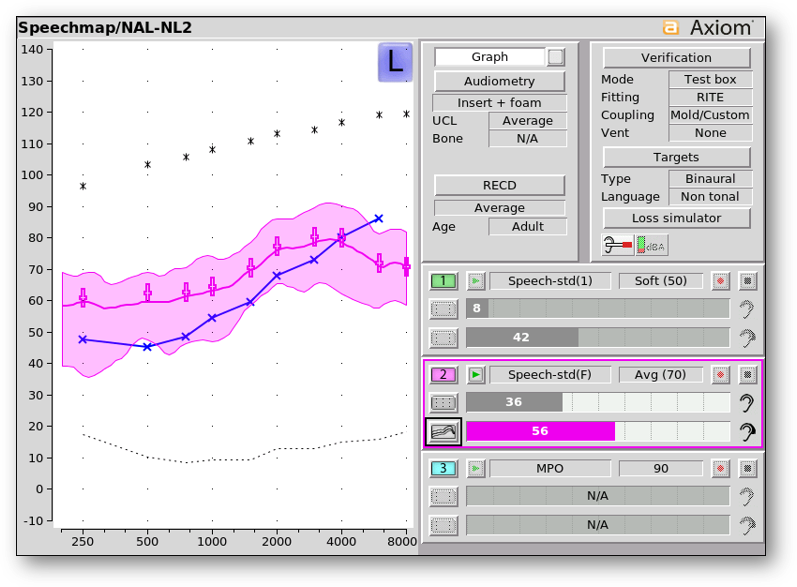Viewport: 797px width, 587px height.
Task: Click the Speechmap/NAL-NL2 title
Action: (x=105, y=27)
